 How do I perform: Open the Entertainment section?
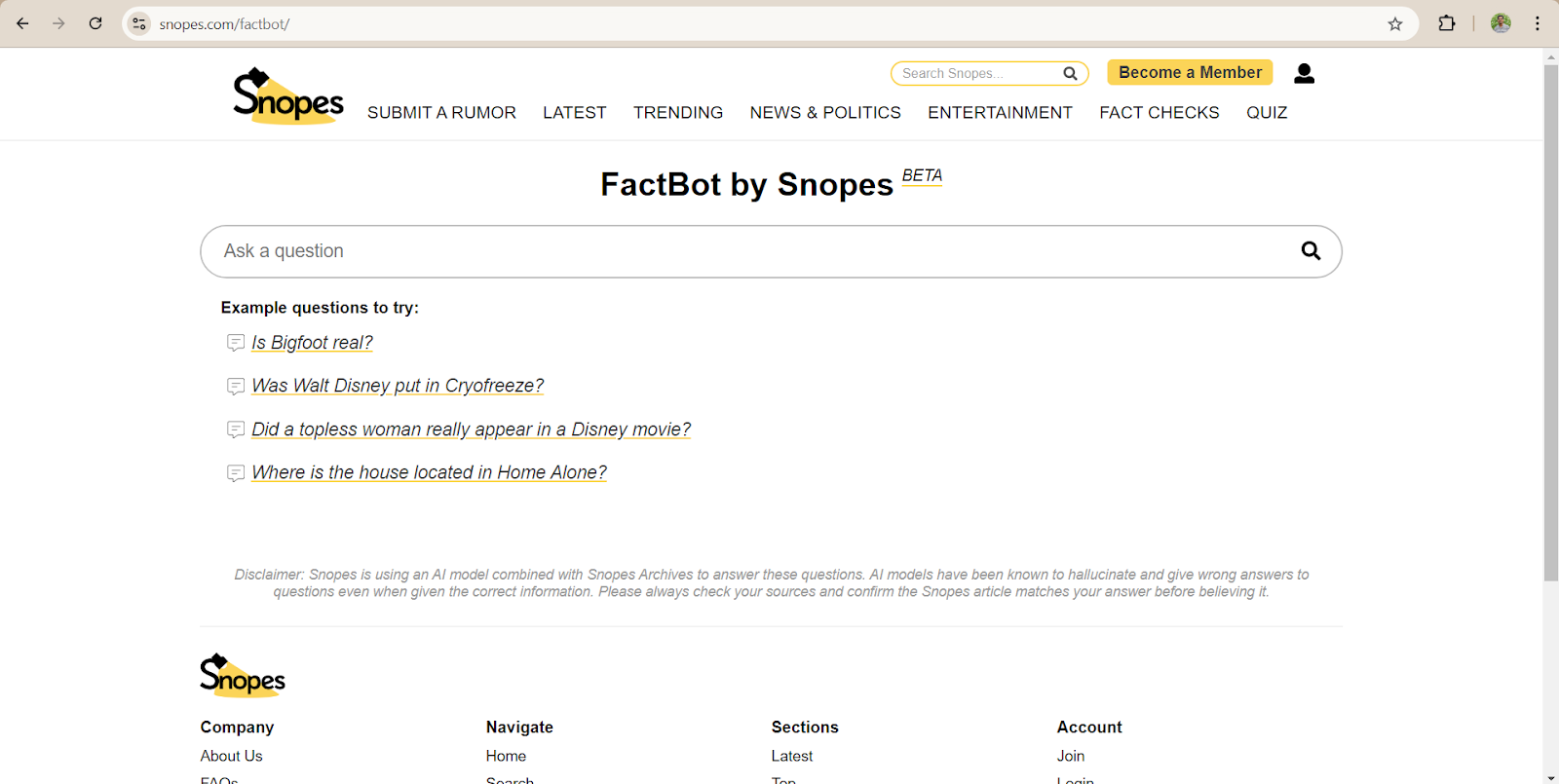coord(1000,113)
